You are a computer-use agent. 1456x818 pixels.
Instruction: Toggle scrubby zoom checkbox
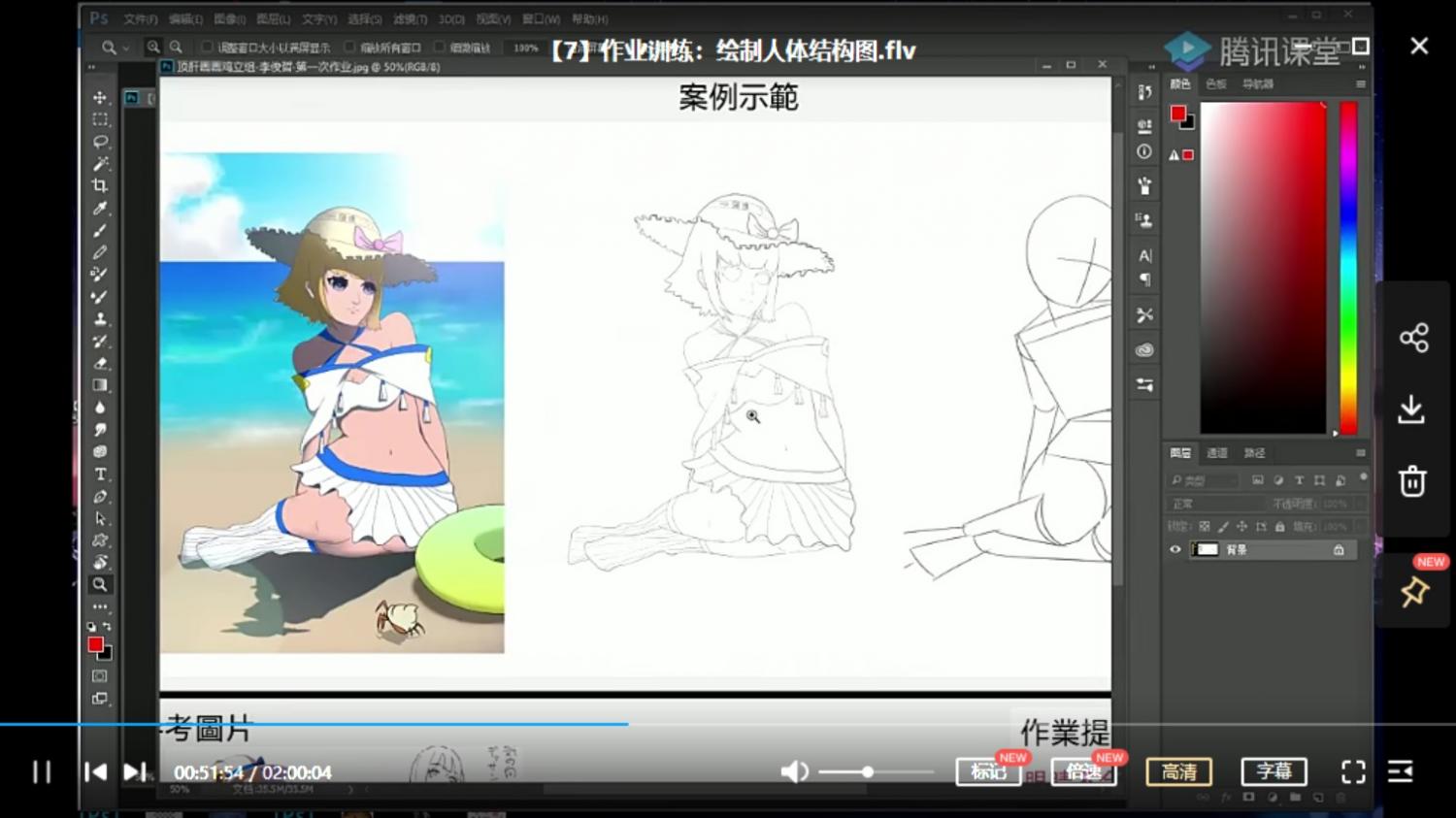click(439, 47)
